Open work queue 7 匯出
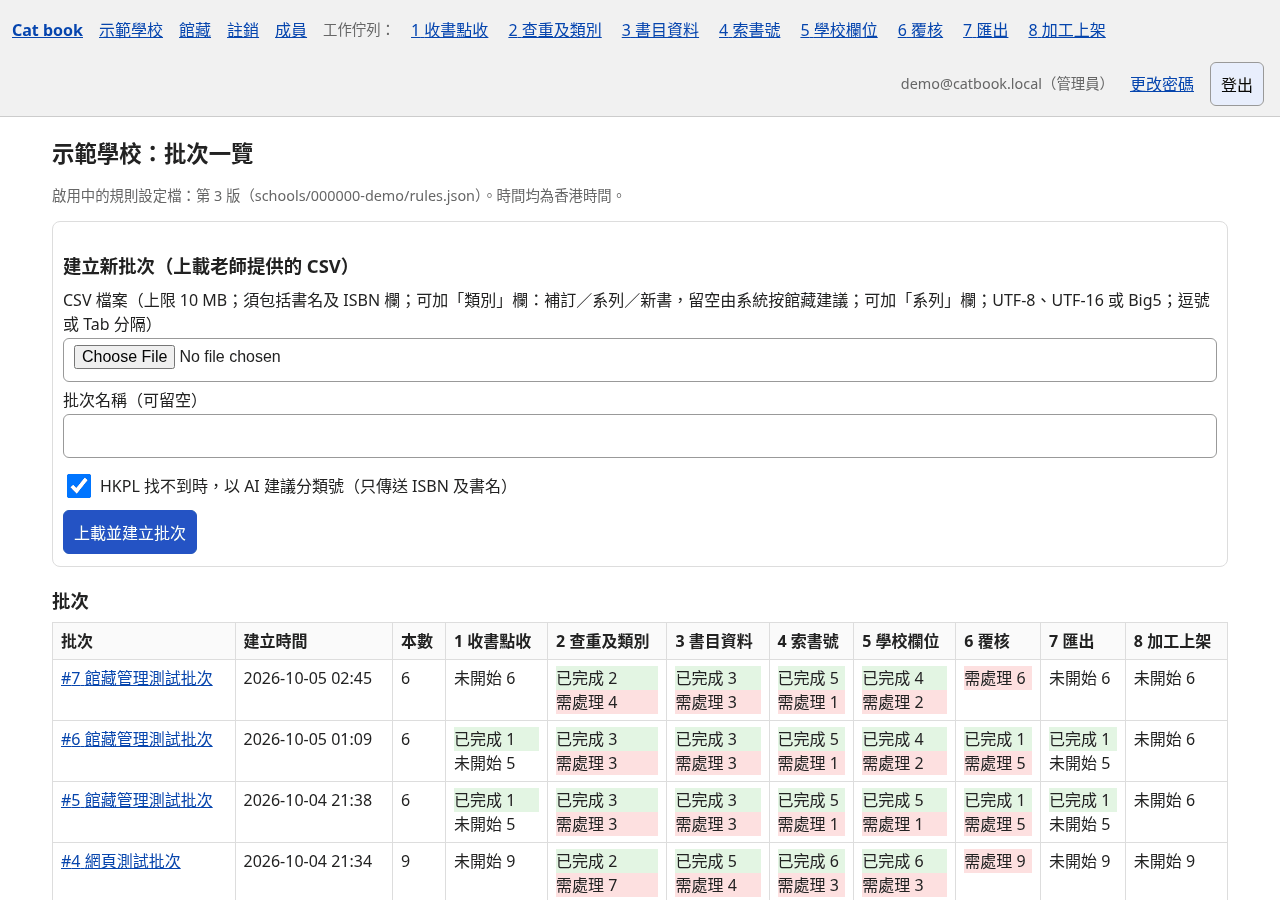The width and height of the screenshot is (1280, 900). [x=986, y=30]
